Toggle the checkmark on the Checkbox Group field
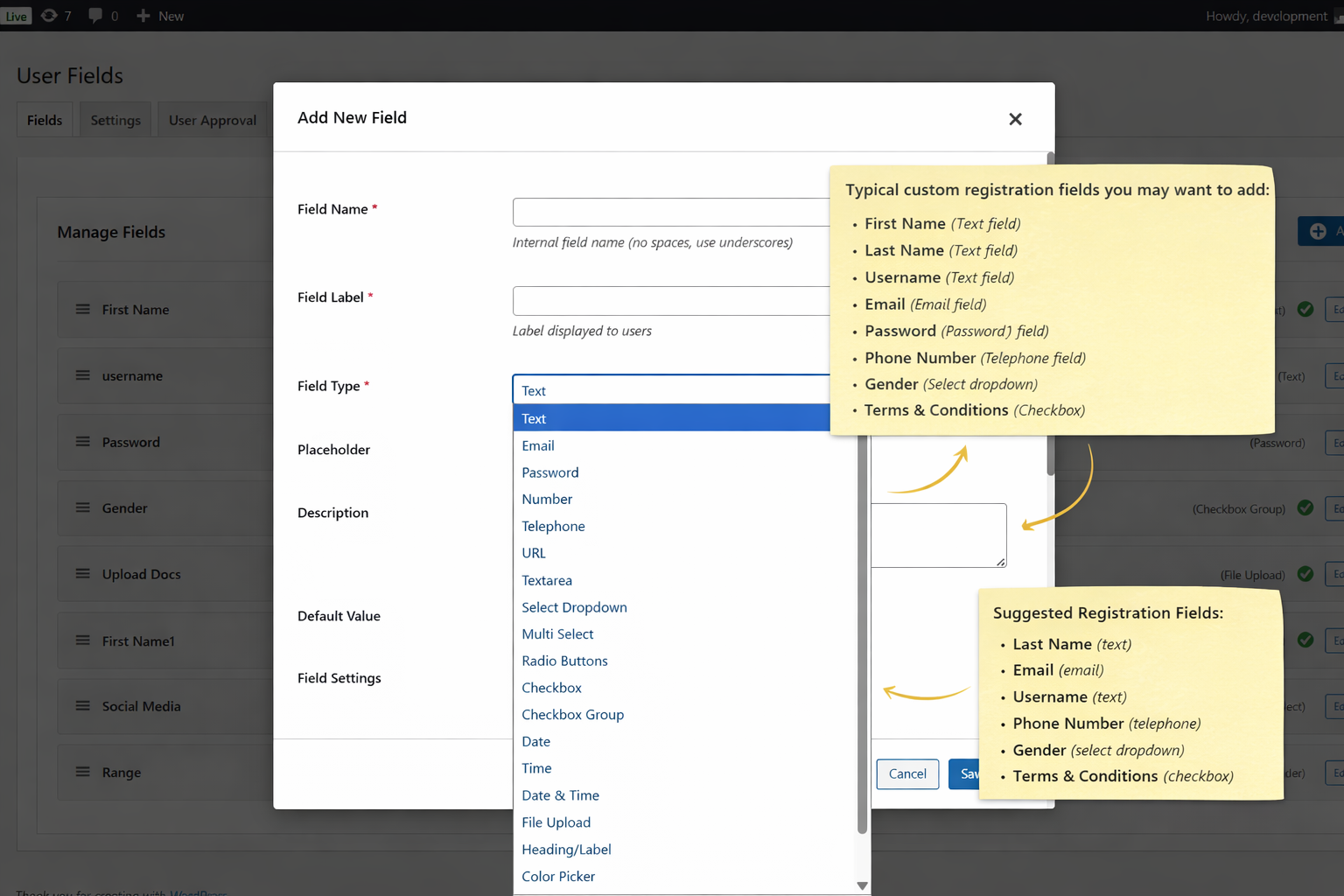 [1305, 507]
